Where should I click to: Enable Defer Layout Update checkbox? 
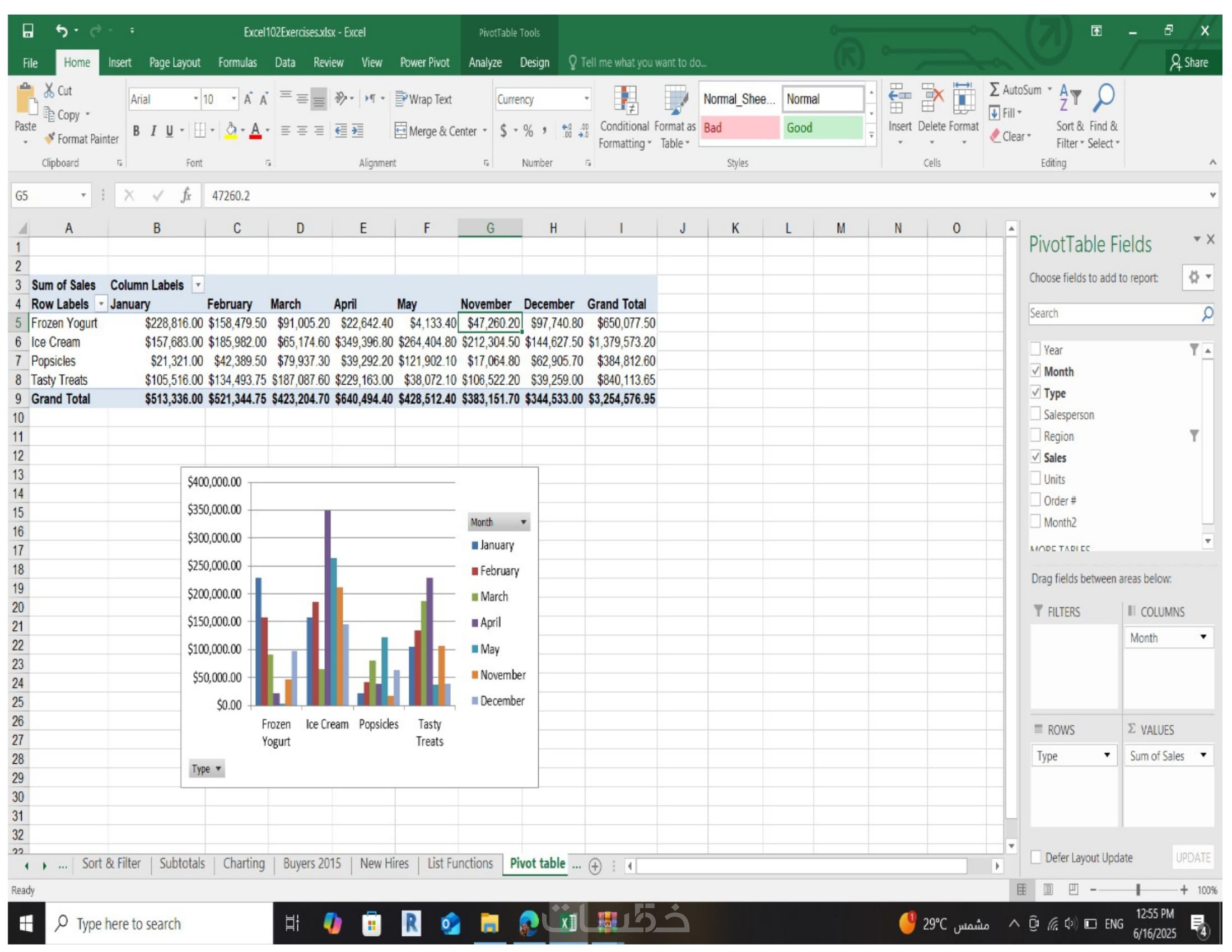pos(1035,857)
